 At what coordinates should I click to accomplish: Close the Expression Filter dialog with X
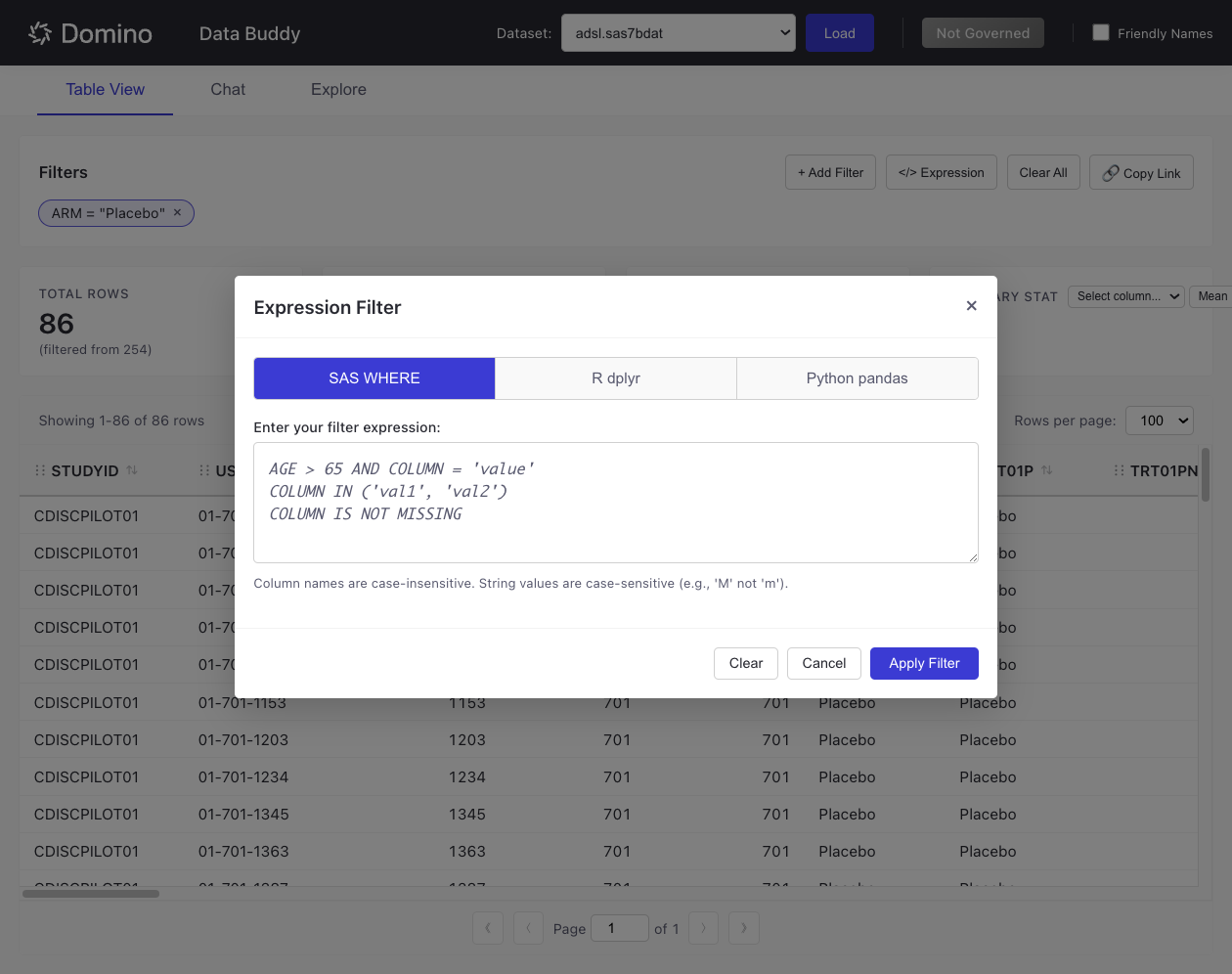coord(971,306)
